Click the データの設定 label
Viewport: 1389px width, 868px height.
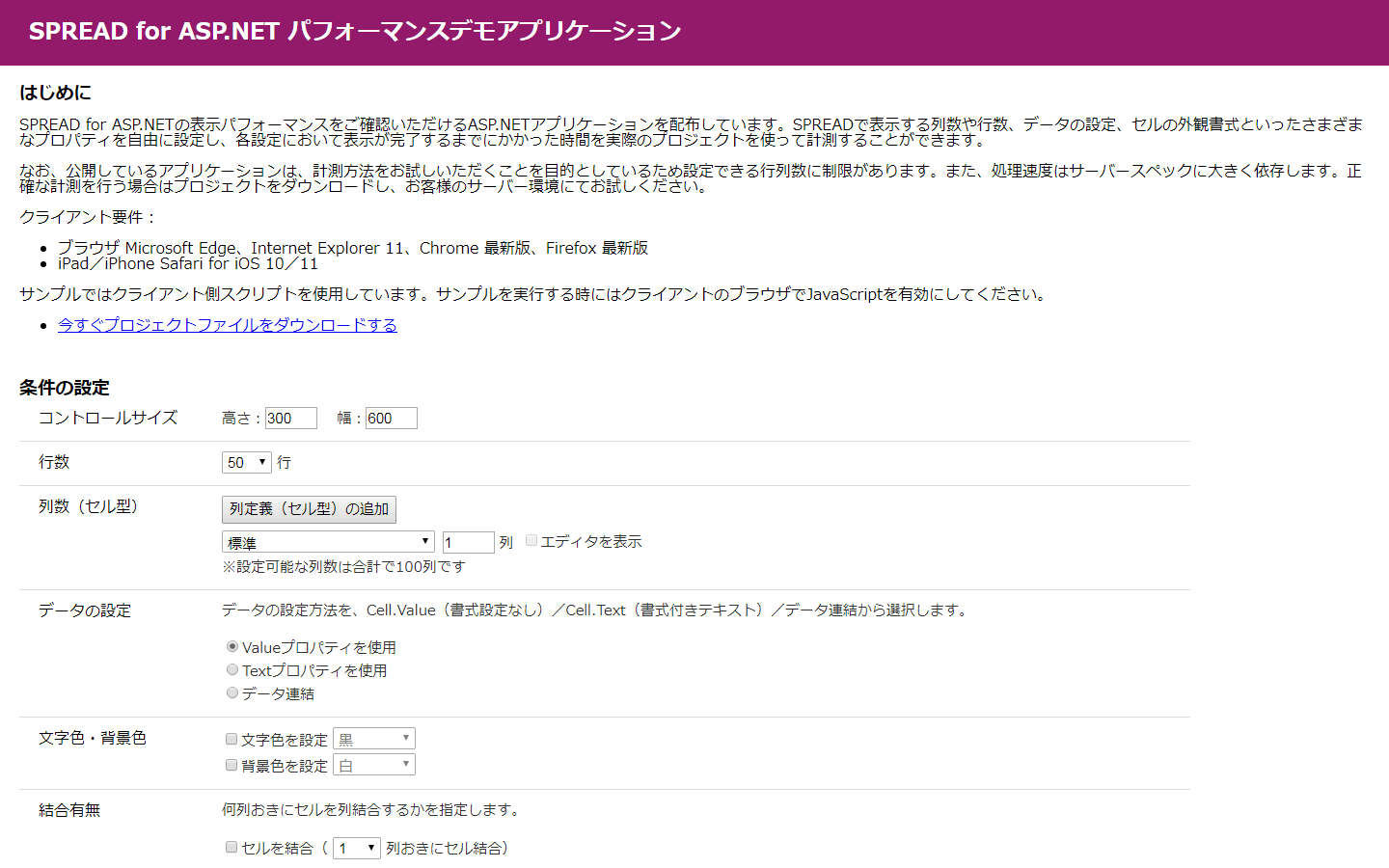tap(85, 610)
